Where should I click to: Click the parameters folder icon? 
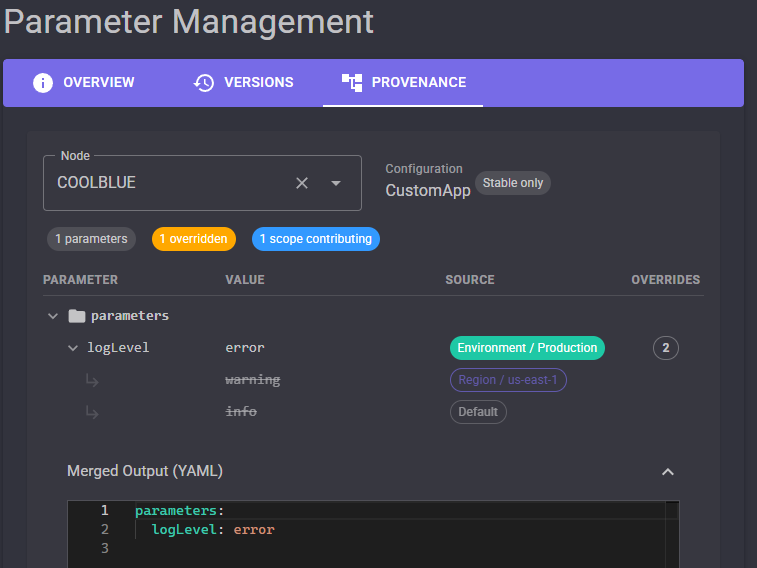[77, 316]
